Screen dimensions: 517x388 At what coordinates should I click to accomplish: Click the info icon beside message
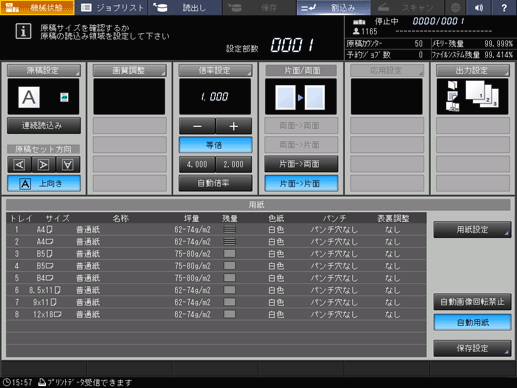pos(23,31)
